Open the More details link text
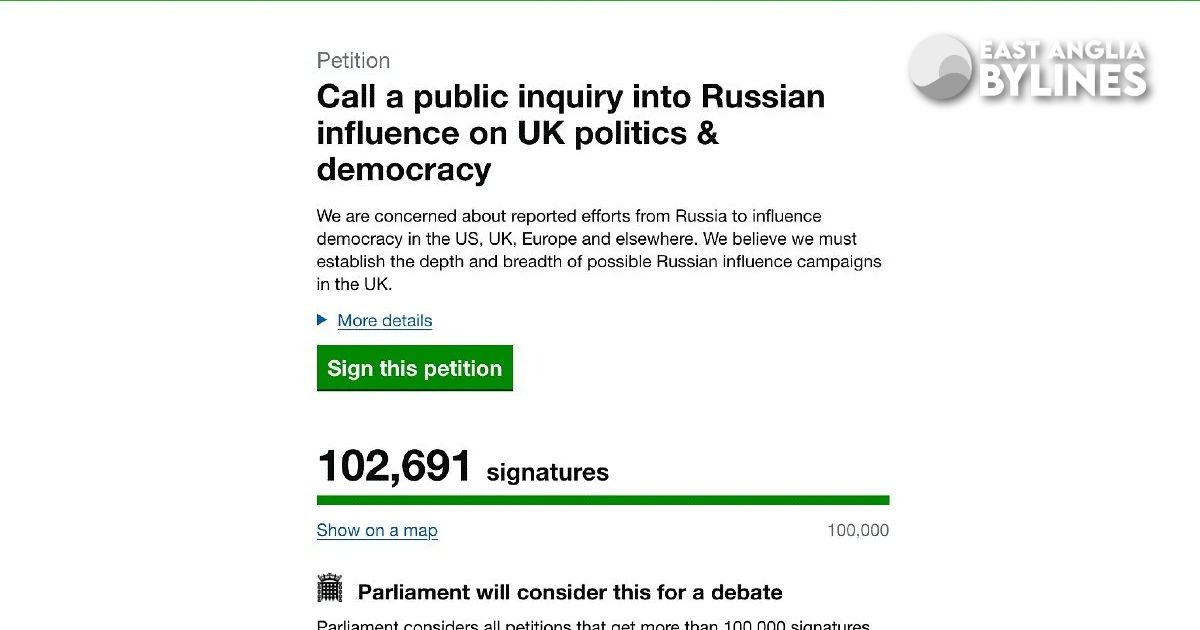 [x=385, y=321]
